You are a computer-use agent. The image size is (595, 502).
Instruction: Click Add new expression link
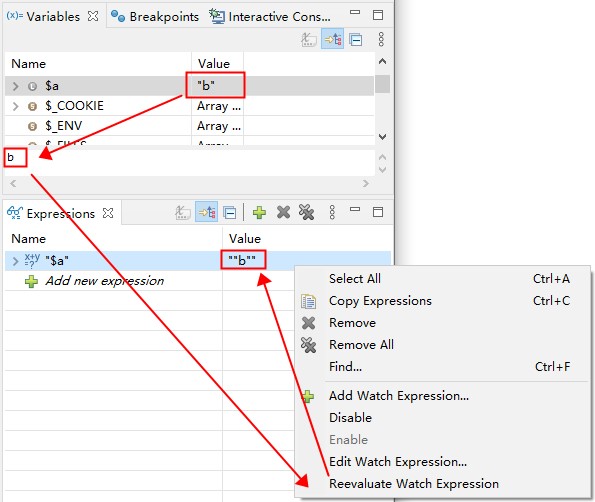point(104,281)
